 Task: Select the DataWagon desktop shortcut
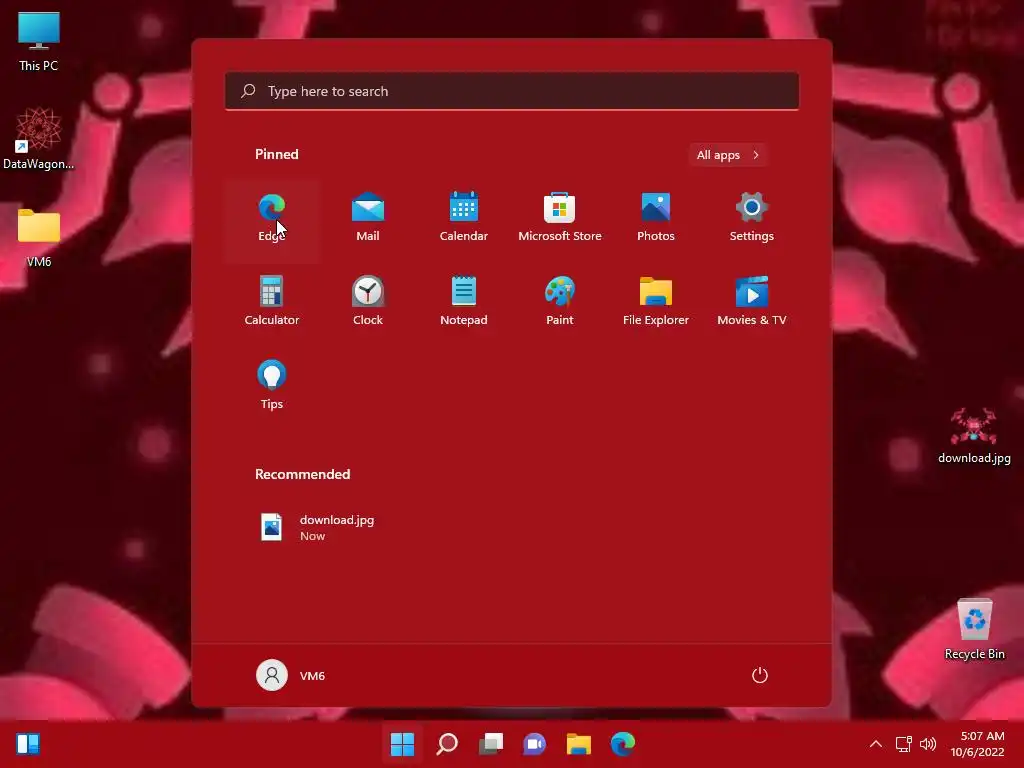39,138
